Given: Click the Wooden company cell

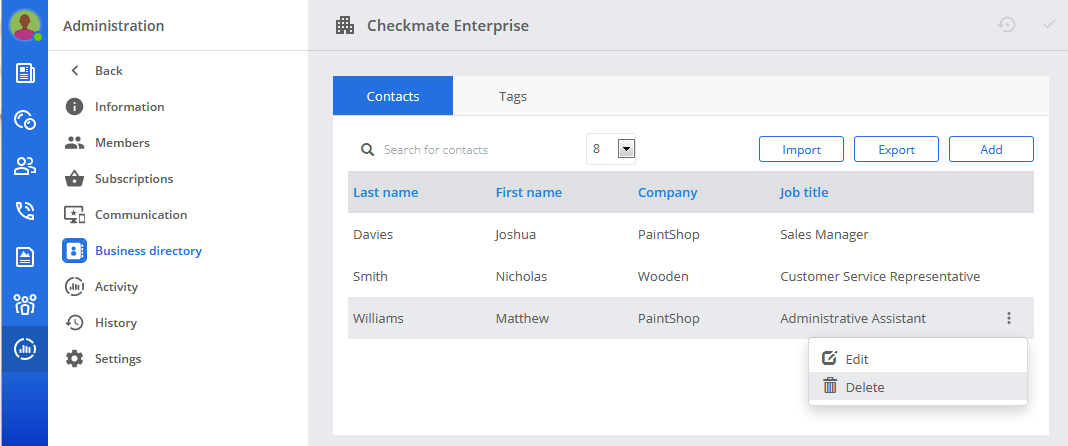Looking at the screenshot, I should coord(663,276).
